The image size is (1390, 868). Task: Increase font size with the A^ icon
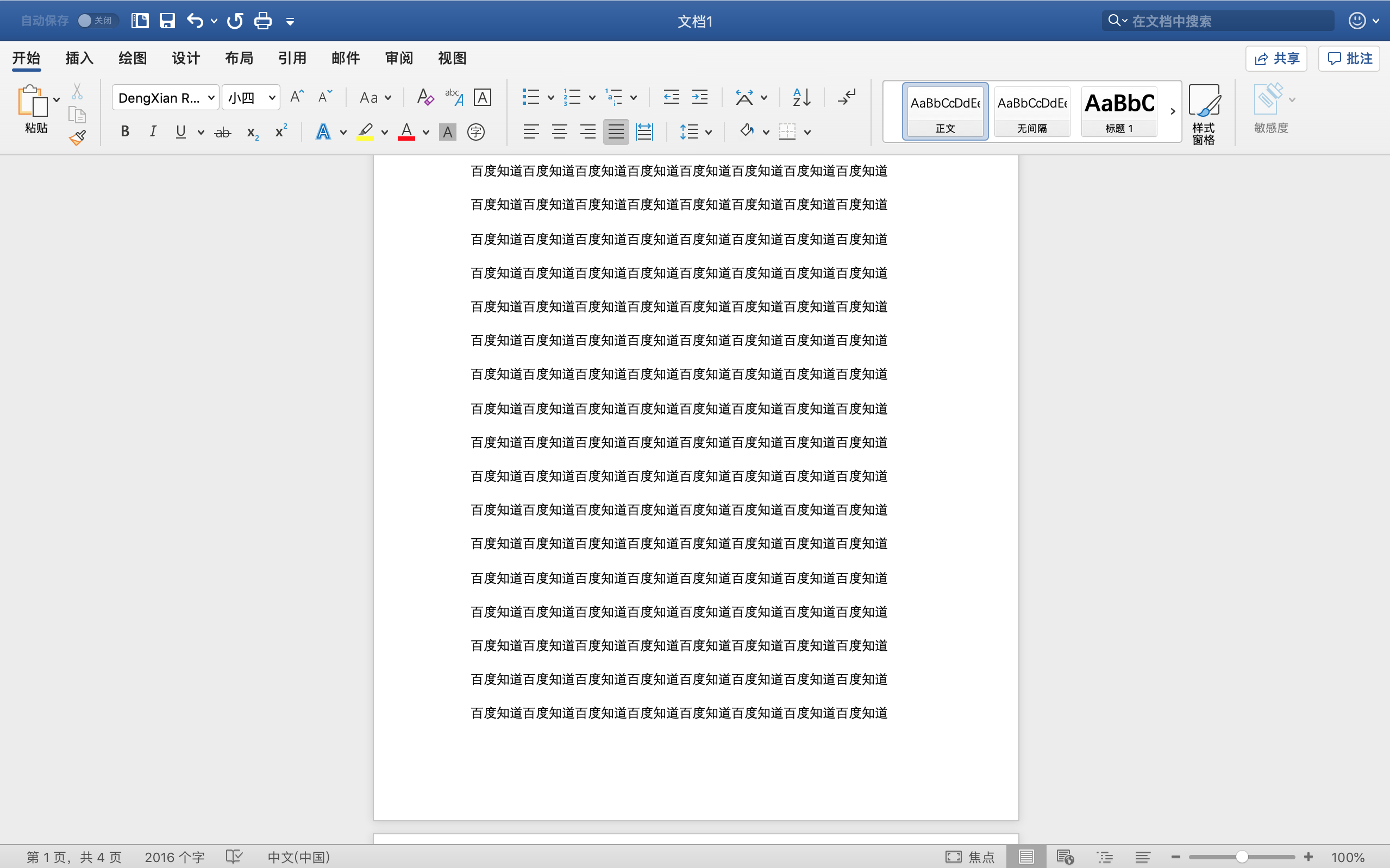[x=297, y=97]
